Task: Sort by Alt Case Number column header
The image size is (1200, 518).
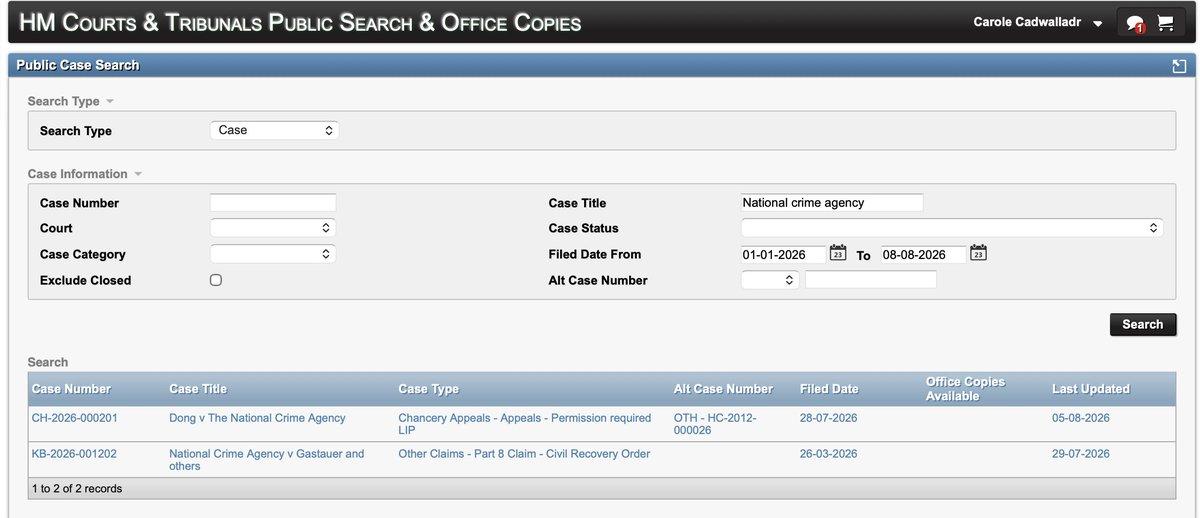Action: click(723, 389)
